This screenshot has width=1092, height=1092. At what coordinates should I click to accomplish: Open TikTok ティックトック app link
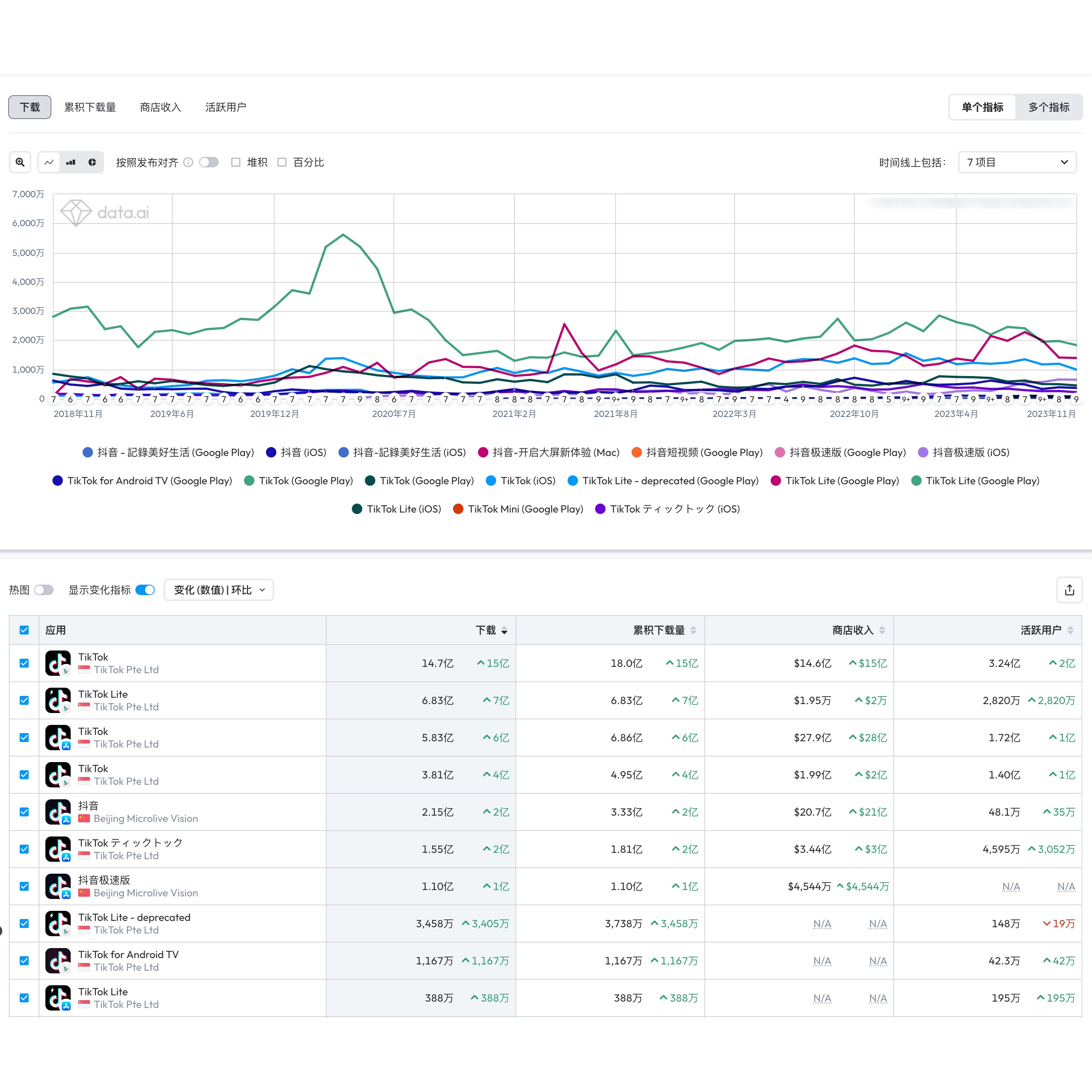pos(131,843)
